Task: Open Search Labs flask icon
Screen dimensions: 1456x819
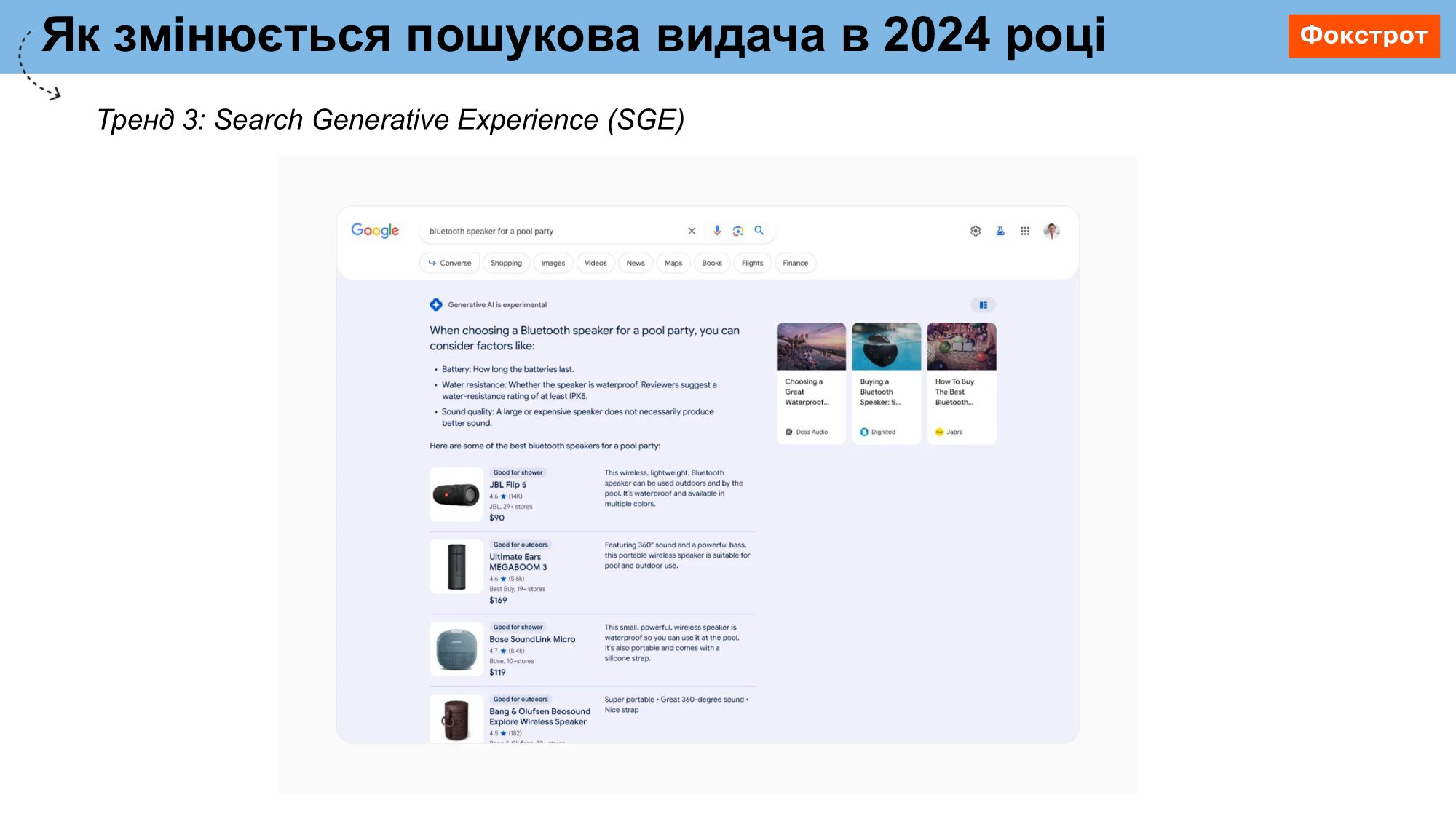Action: coord(1000,231)
